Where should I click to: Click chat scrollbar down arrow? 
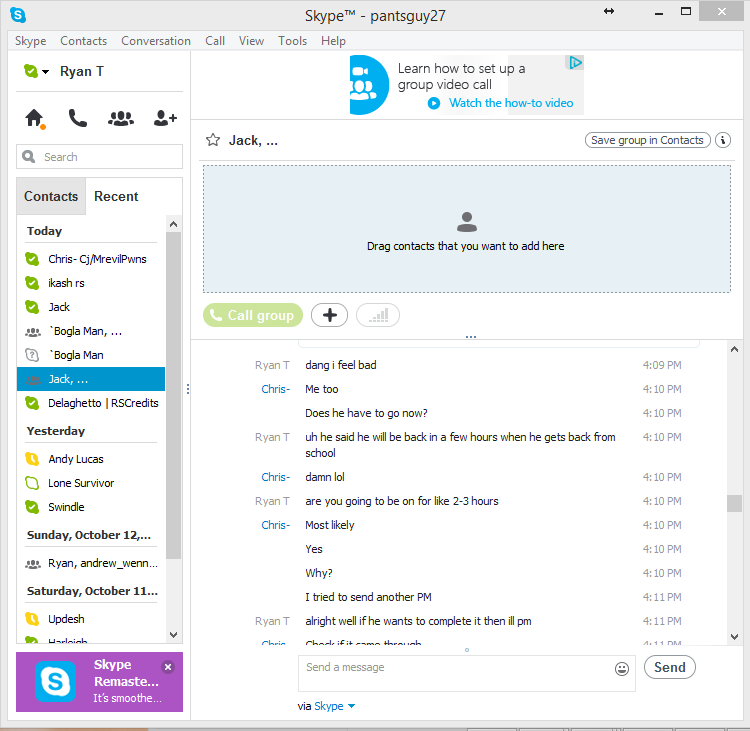[x=734, y=636]
